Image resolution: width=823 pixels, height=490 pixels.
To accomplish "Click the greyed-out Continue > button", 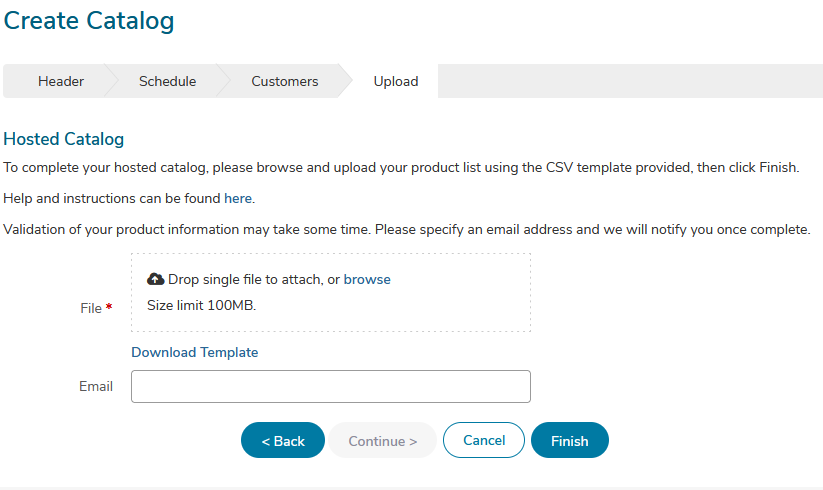I will (x=383, y=440).
